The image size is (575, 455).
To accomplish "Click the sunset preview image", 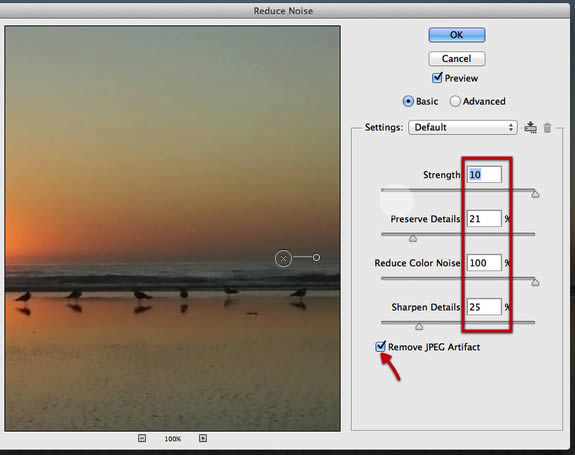I will (172, 228).
